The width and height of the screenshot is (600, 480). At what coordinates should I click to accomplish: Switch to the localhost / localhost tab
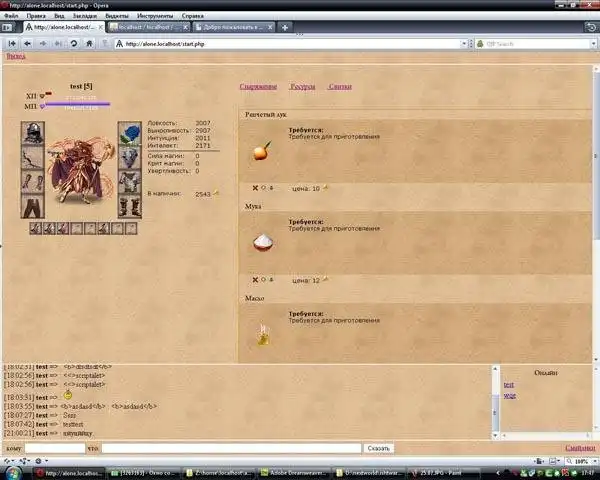click(x=148, y=27)
